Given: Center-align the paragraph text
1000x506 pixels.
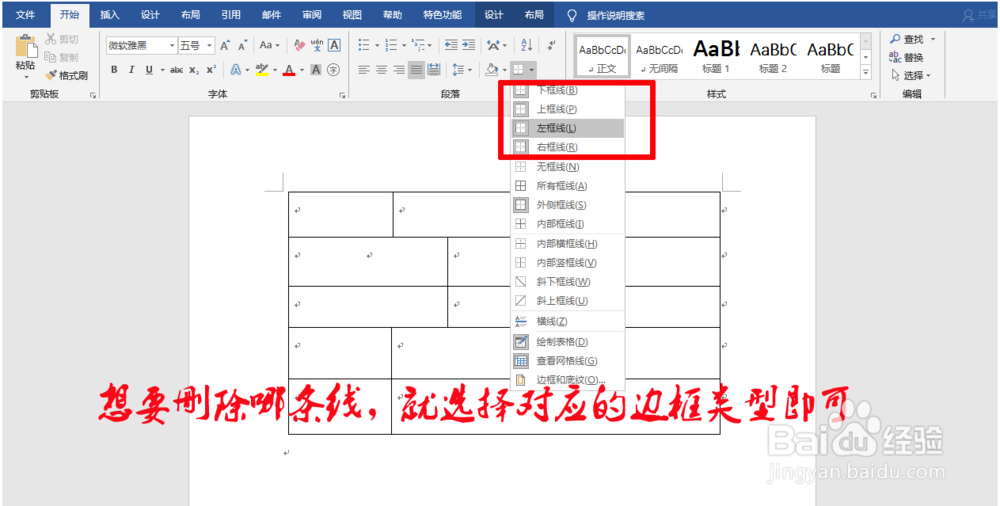Looking at the screenshot, I should pos(381,70).
